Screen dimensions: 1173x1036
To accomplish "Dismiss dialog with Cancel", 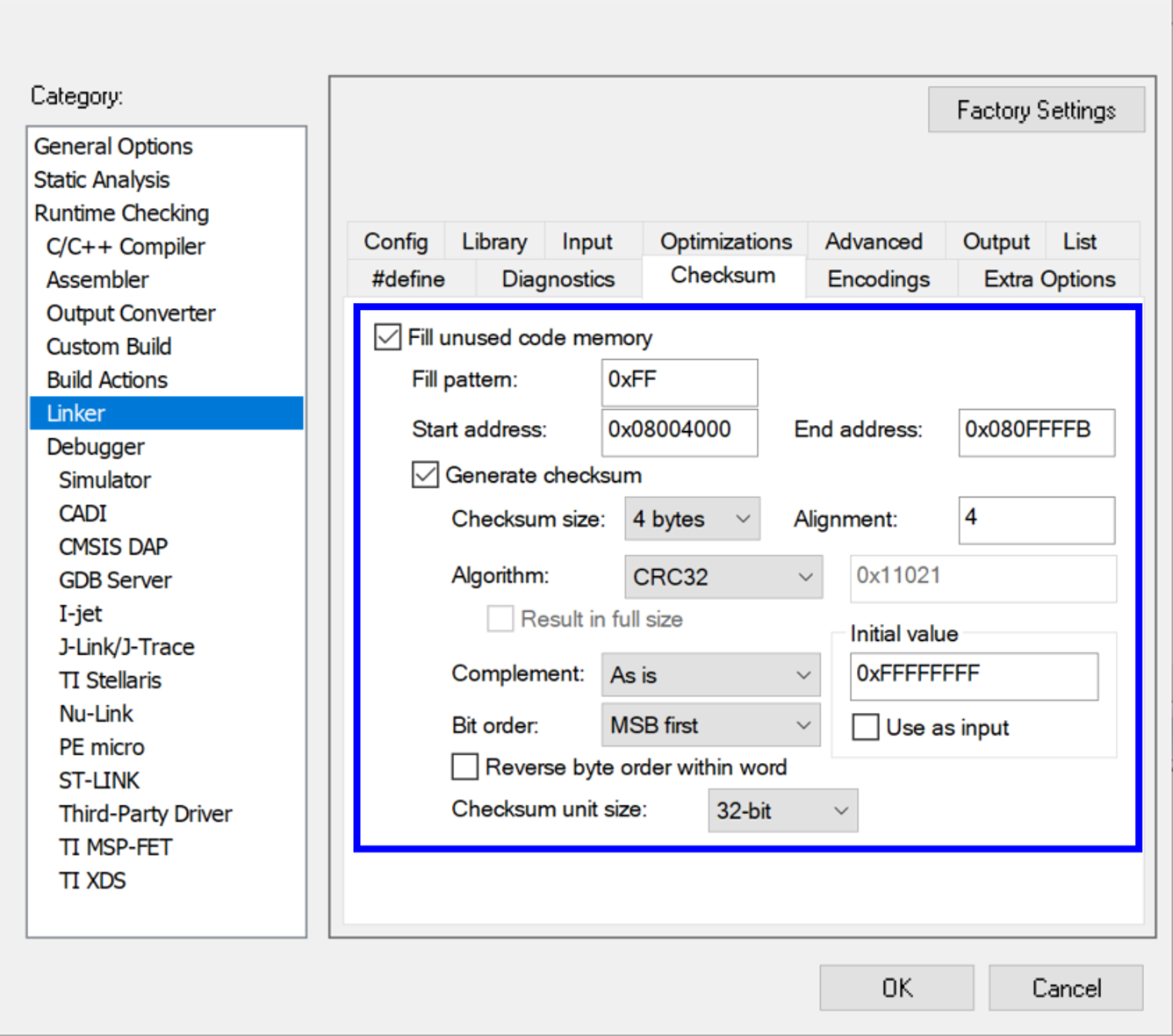I will [1066, 987].
